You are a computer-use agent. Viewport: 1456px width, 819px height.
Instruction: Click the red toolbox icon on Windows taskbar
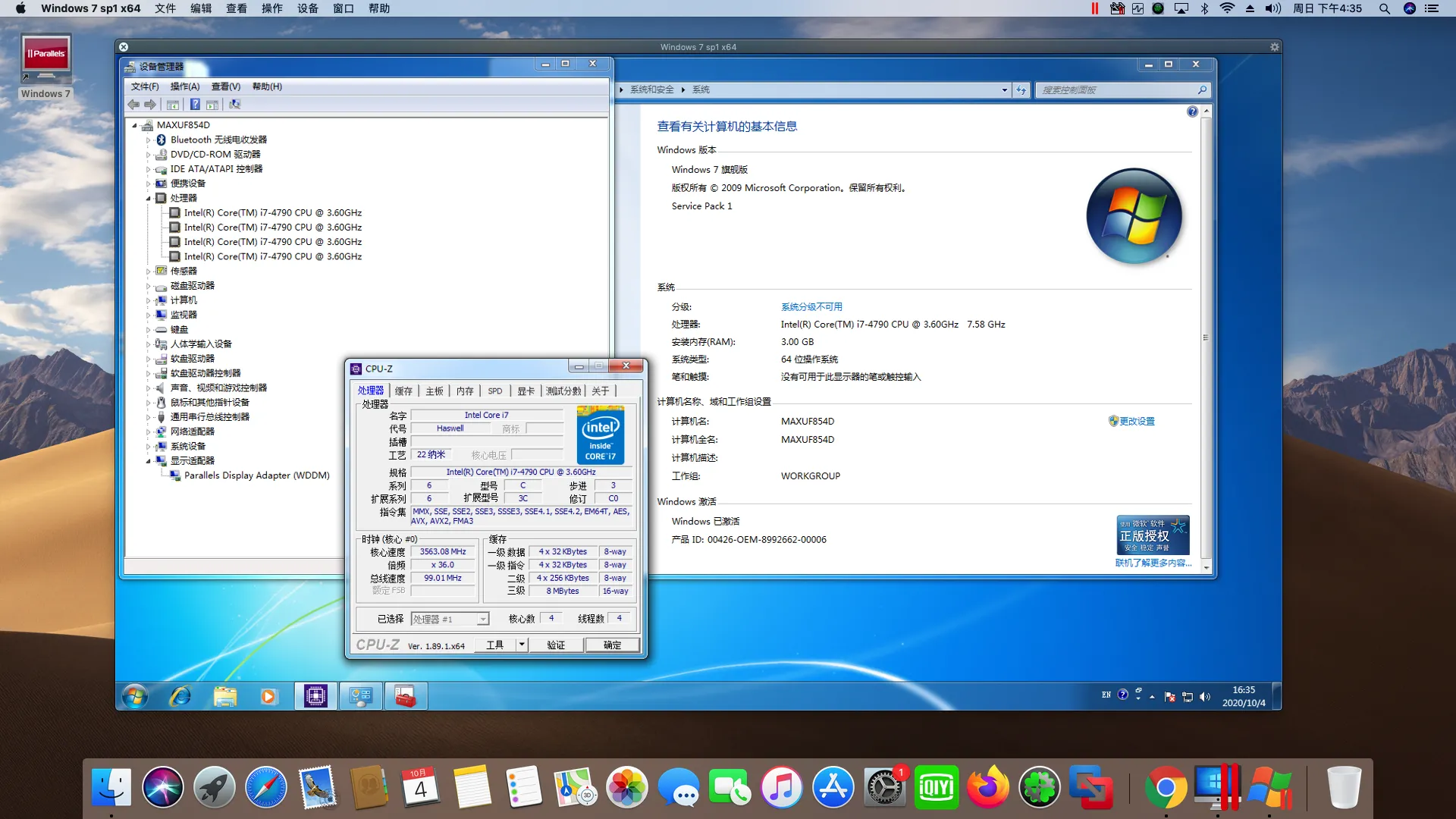coord(406,696)
